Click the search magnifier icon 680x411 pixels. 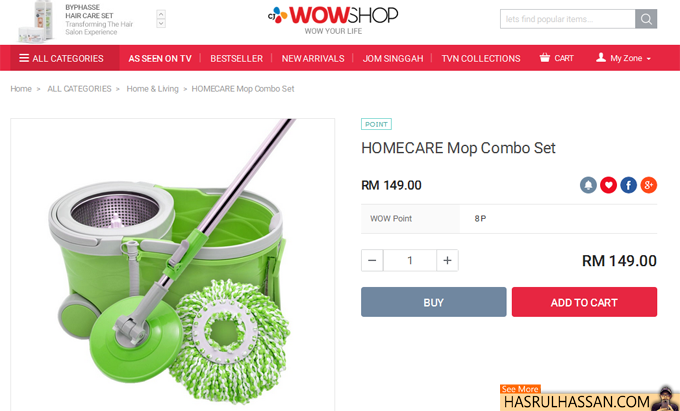tap(646, 19)
